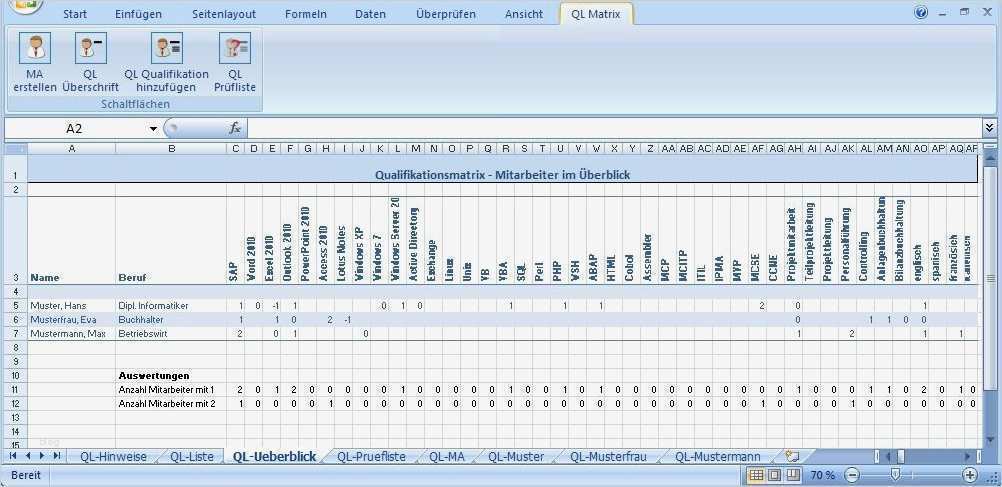Click the QL Überschrift icon
Screen dimensions: 1002x487
[x=91, y=49]
